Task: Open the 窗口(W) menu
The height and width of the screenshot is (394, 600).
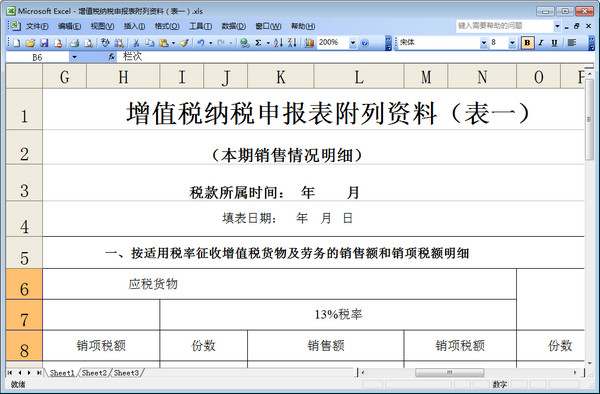Action: [268, 26]
